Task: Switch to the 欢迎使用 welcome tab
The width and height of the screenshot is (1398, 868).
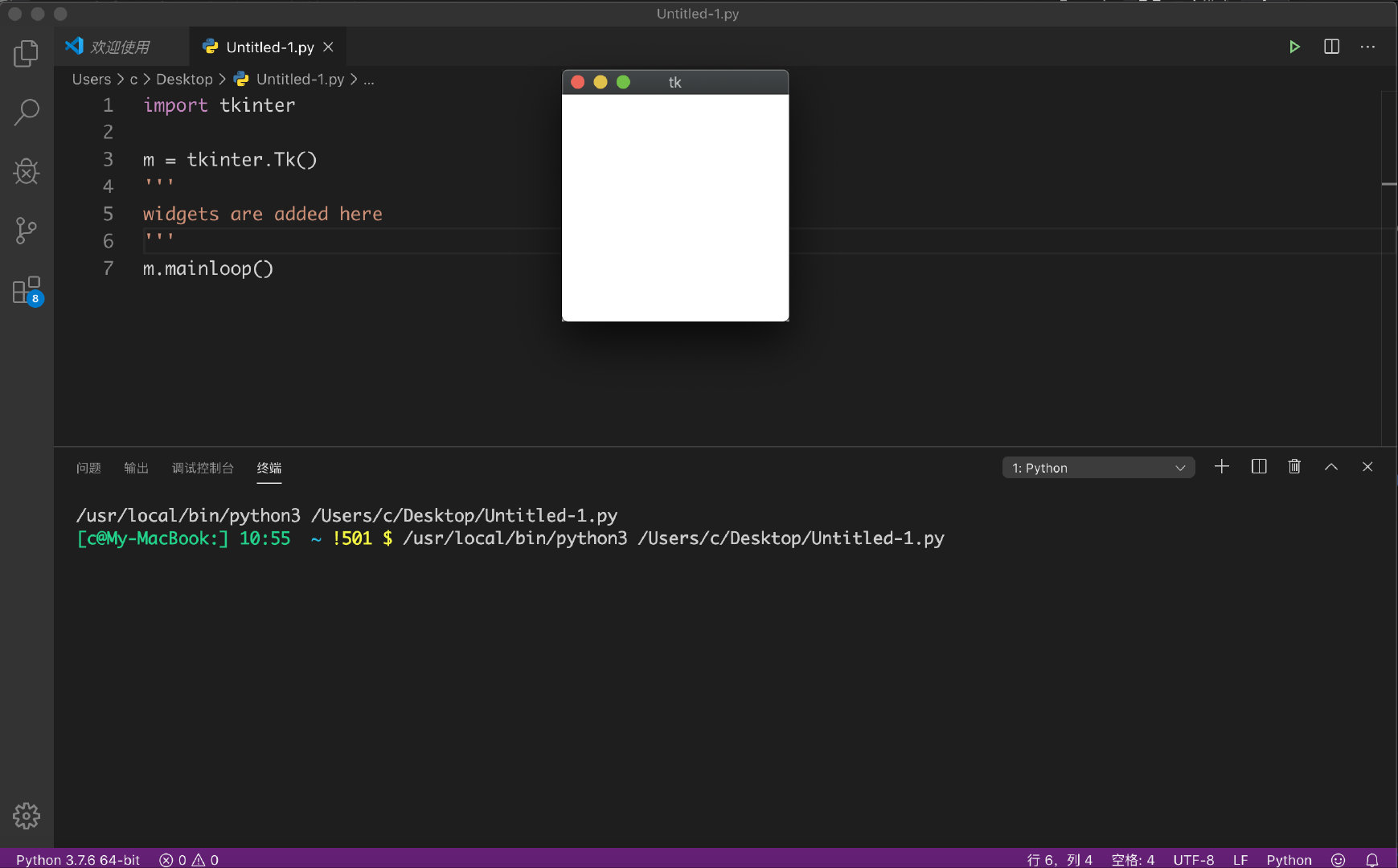Action: [119, 47]
